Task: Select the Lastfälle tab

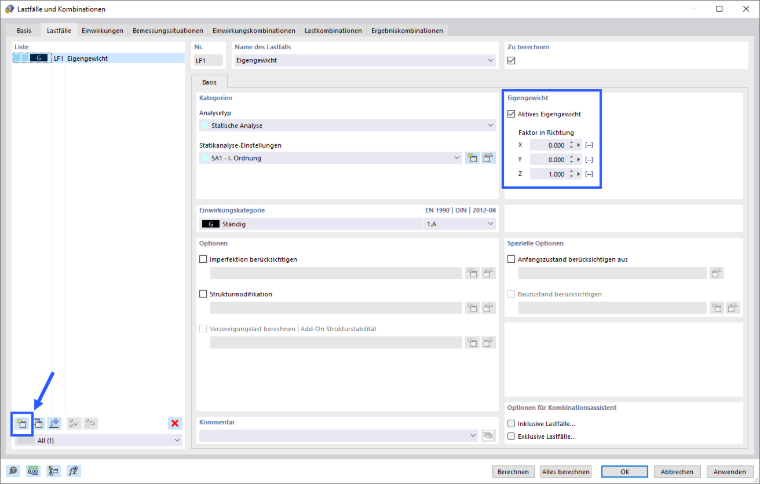Action: coord(59,31)
